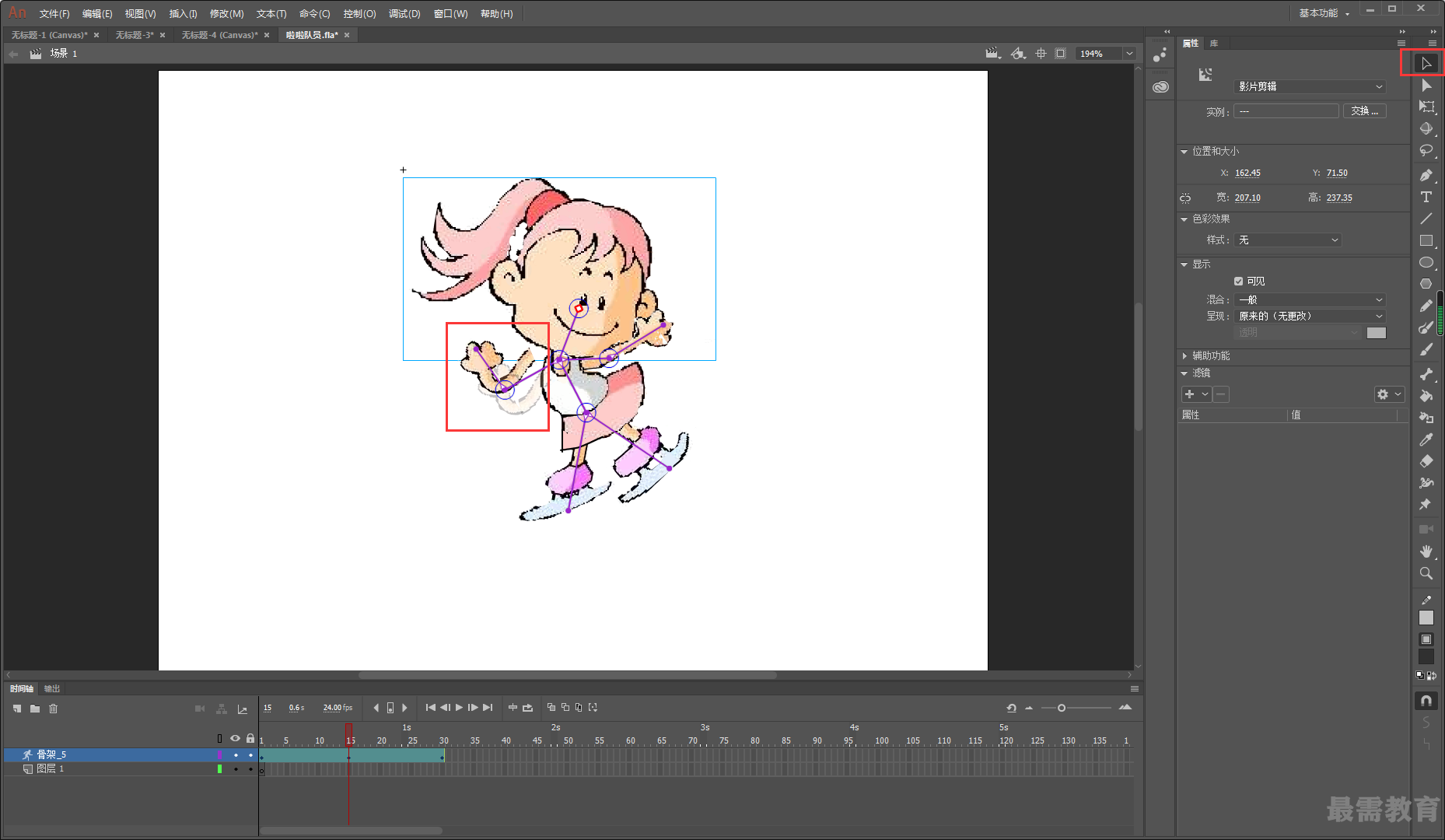
Task: Open the 文件(F) menu
Action: coord(54,14)
